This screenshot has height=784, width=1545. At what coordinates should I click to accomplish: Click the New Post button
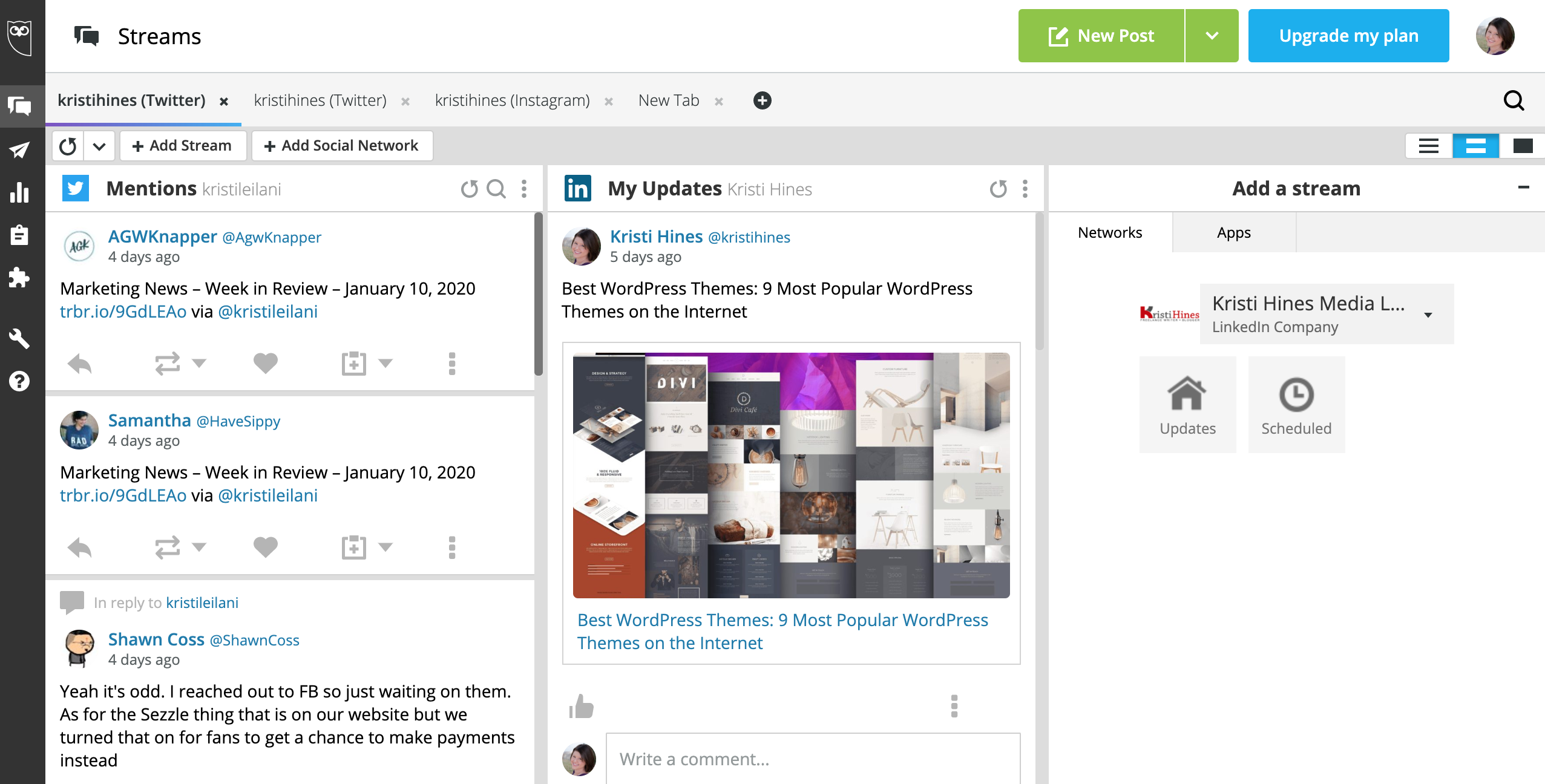tap(1101, 36)
